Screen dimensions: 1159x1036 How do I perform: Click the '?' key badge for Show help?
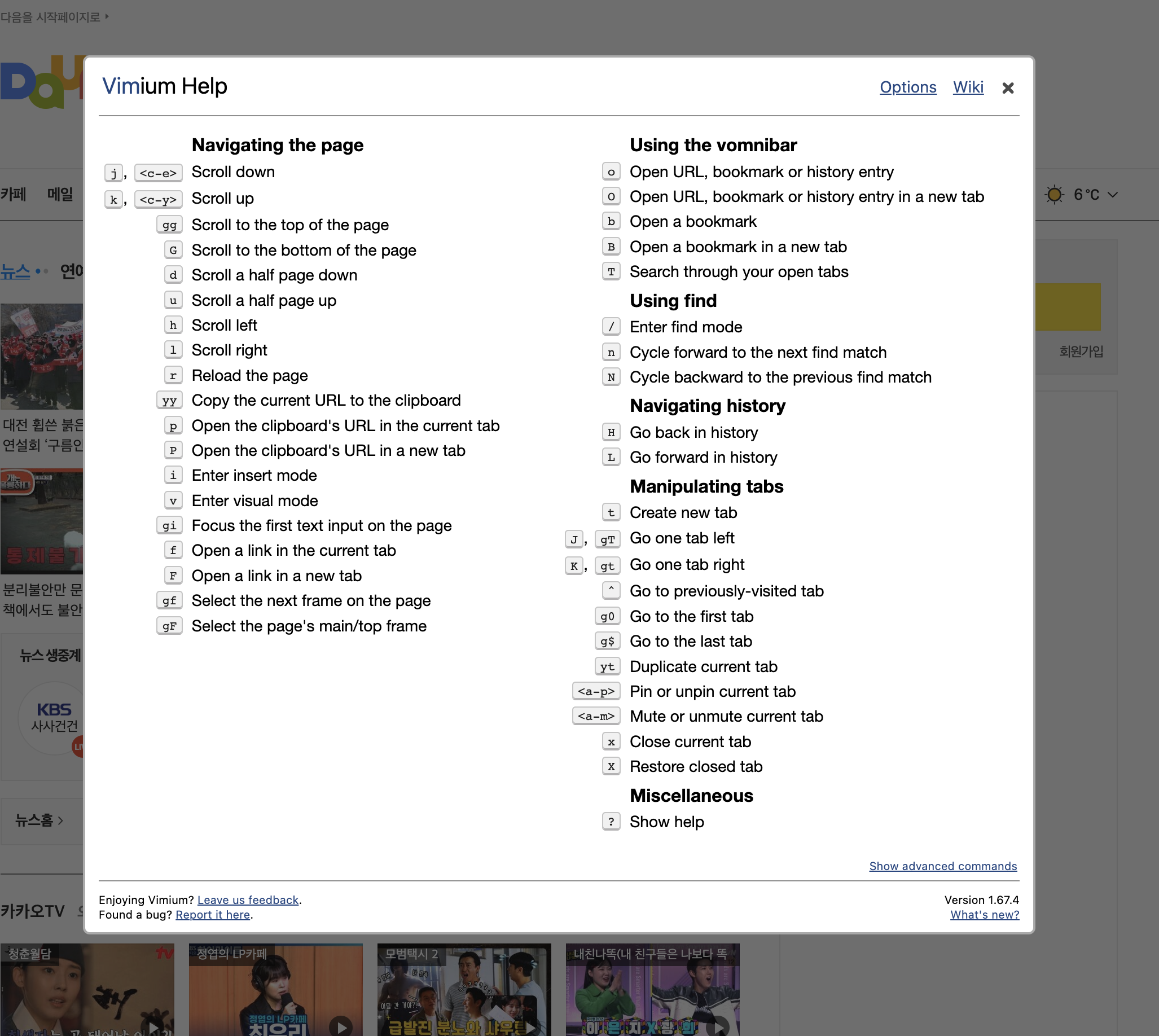tap(611, 822)
